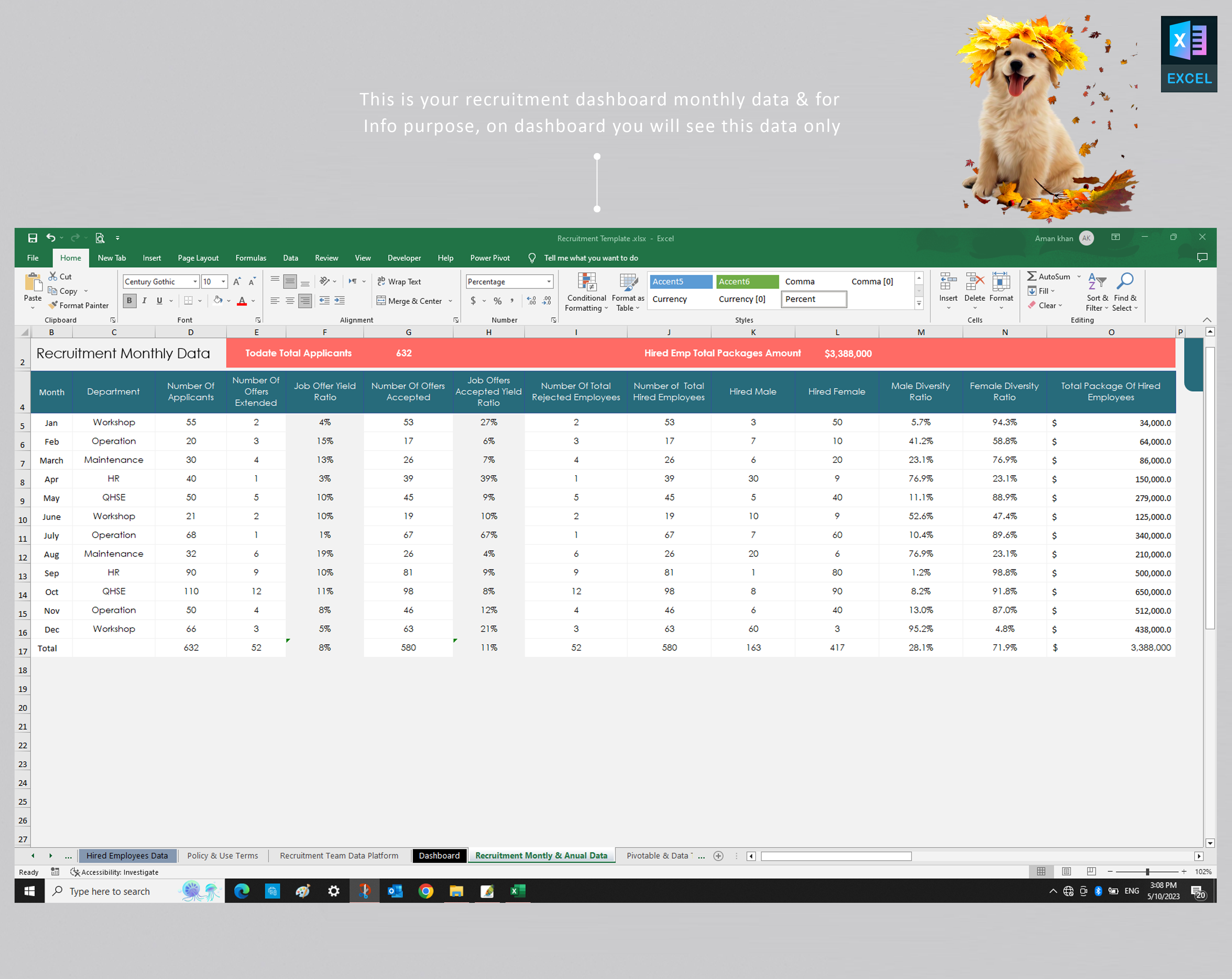Click the Save icon in quick access toolbar

click(x=32, y=238)
